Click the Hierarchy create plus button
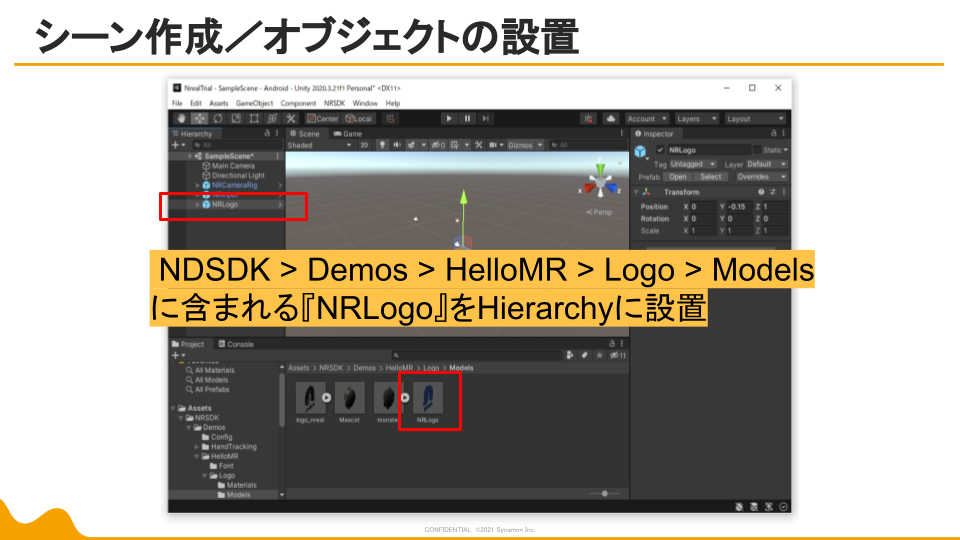 pos(178,145)
